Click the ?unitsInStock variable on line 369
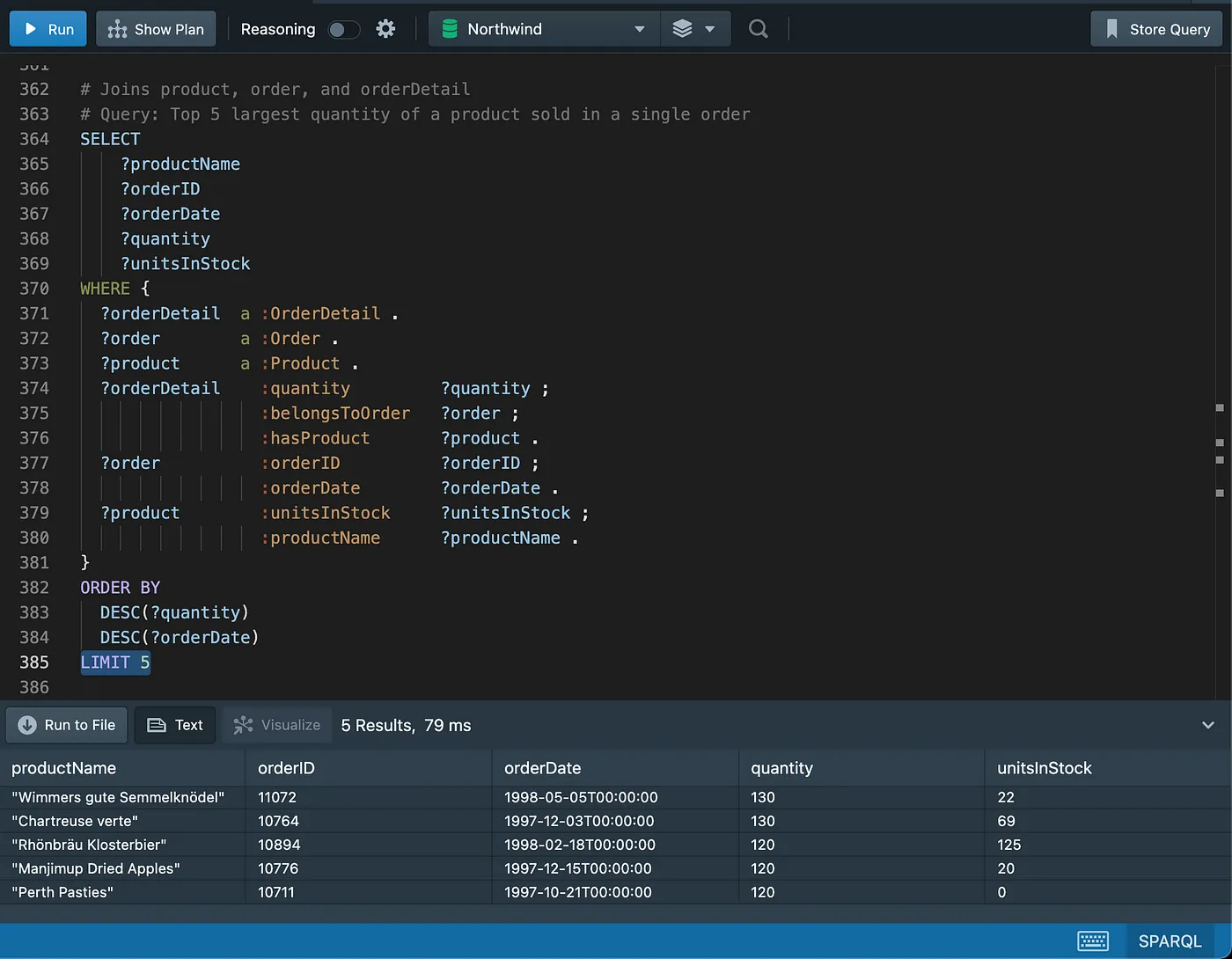This screenshot has height=959, width=1232. click(185, 264)
